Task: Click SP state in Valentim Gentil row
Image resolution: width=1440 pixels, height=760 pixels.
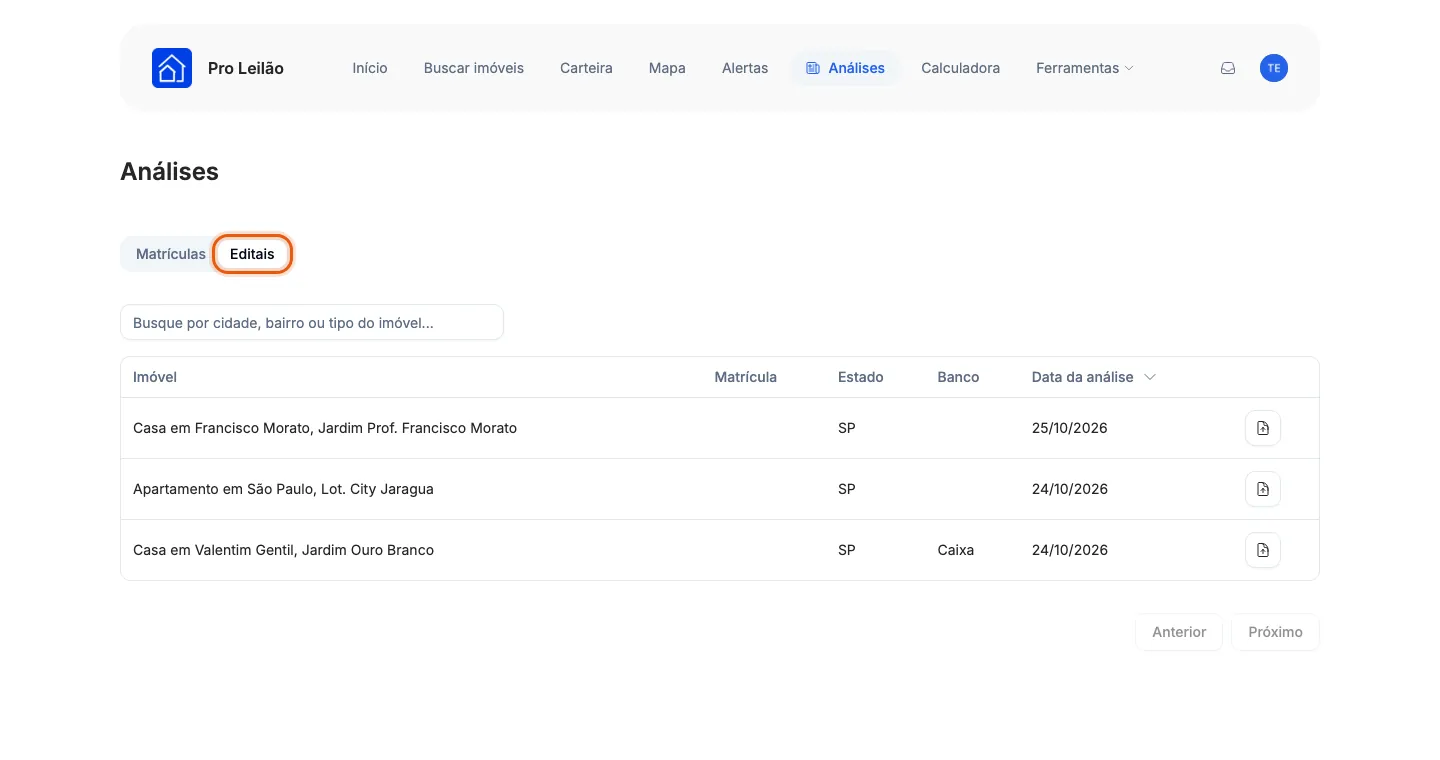Action: [847, 550]
